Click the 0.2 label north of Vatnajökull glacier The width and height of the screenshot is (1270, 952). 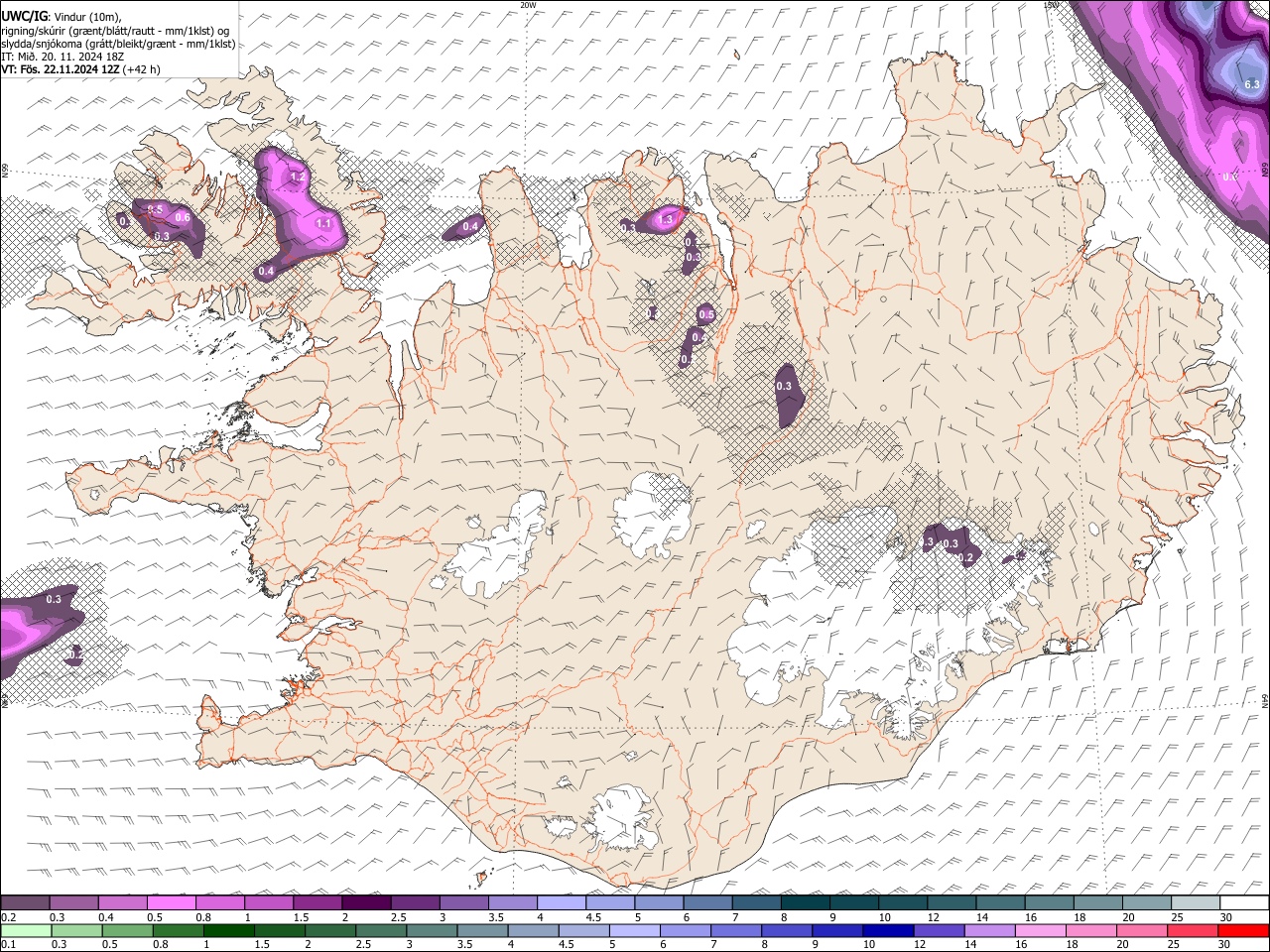966,558
